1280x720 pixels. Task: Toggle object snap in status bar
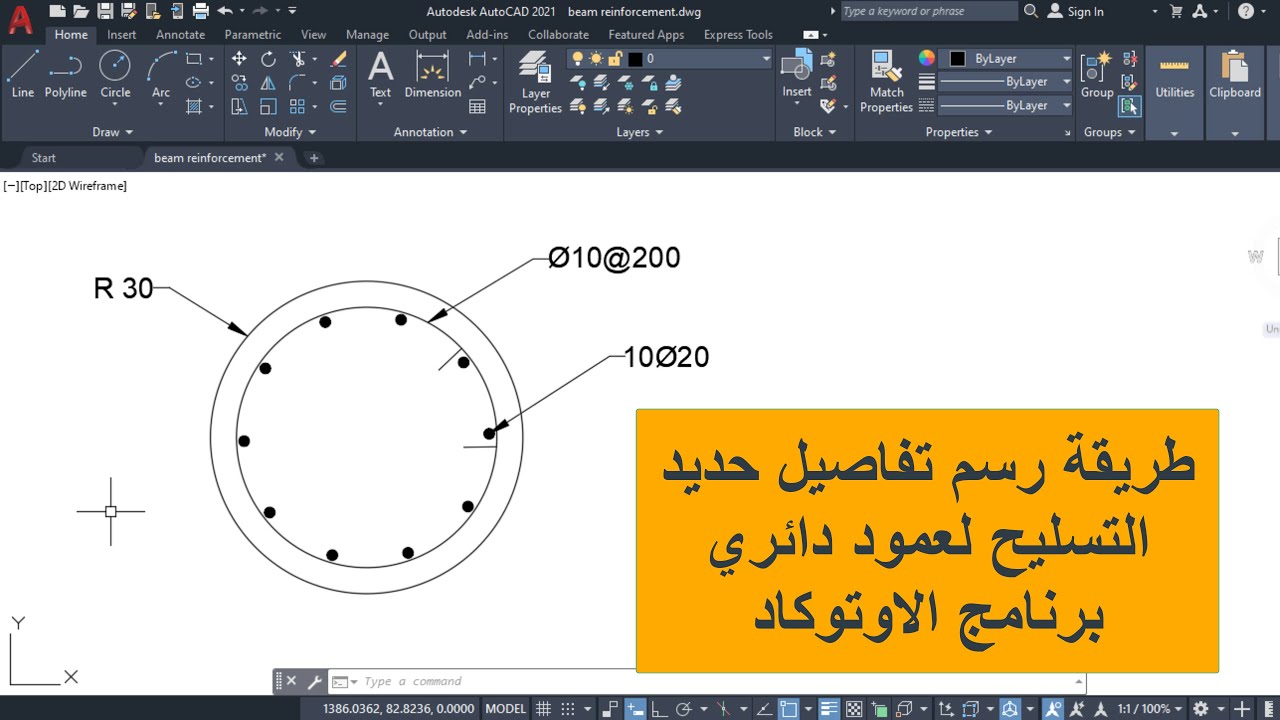pos(789,709)
